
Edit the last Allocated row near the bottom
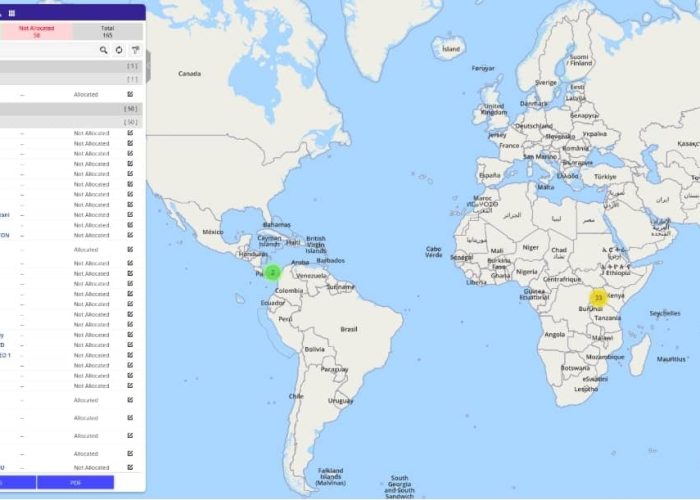[x=130, y=454]
